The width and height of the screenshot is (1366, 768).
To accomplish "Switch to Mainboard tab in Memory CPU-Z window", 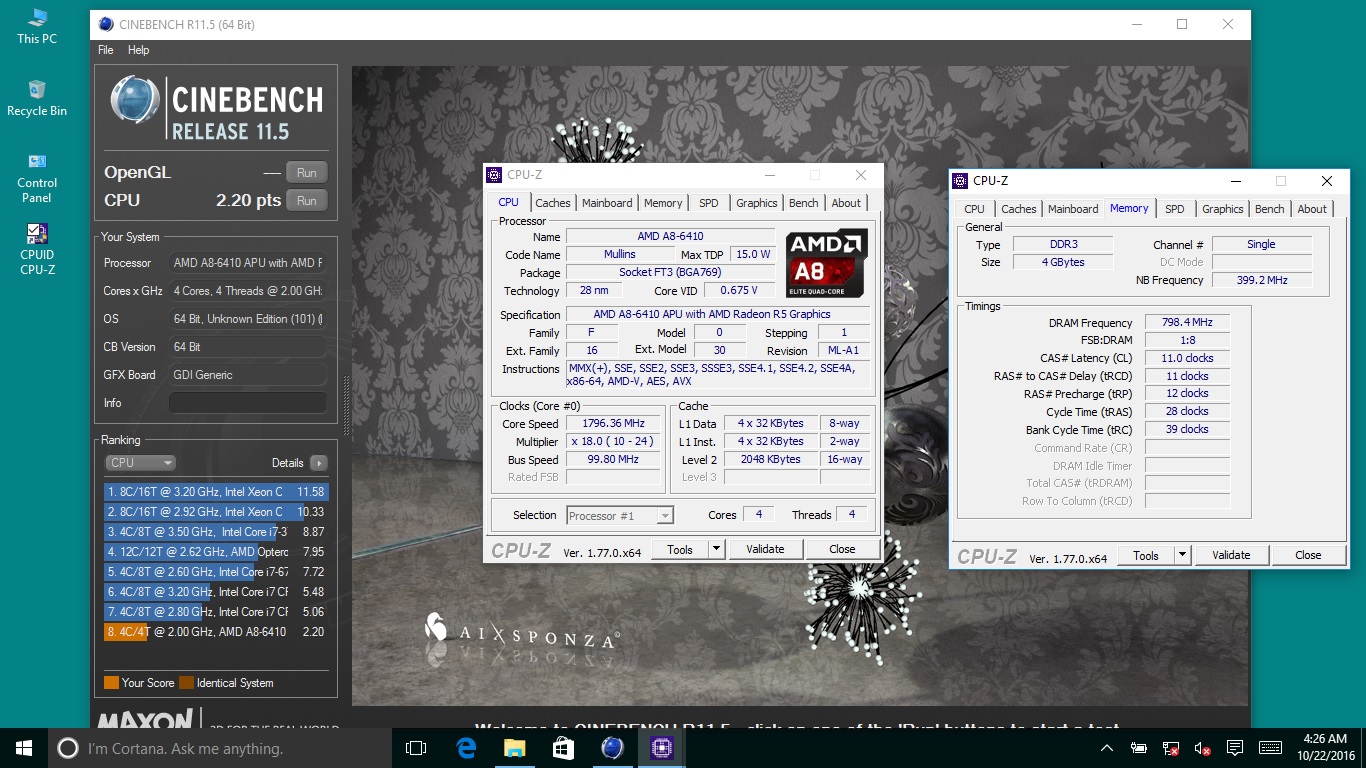I will coord(1073,209).
